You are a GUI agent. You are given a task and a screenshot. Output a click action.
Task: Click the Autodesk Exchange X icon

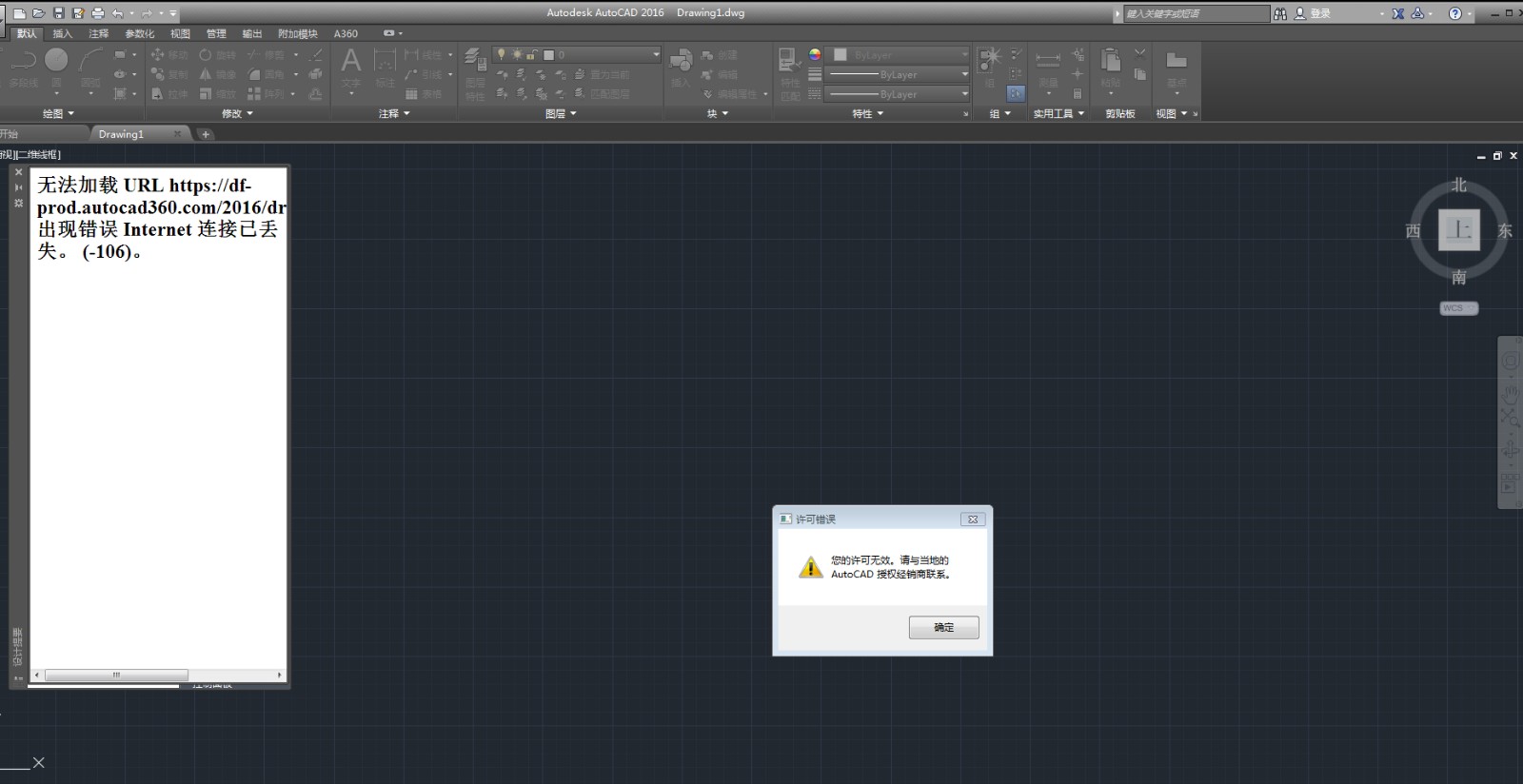1397,13
